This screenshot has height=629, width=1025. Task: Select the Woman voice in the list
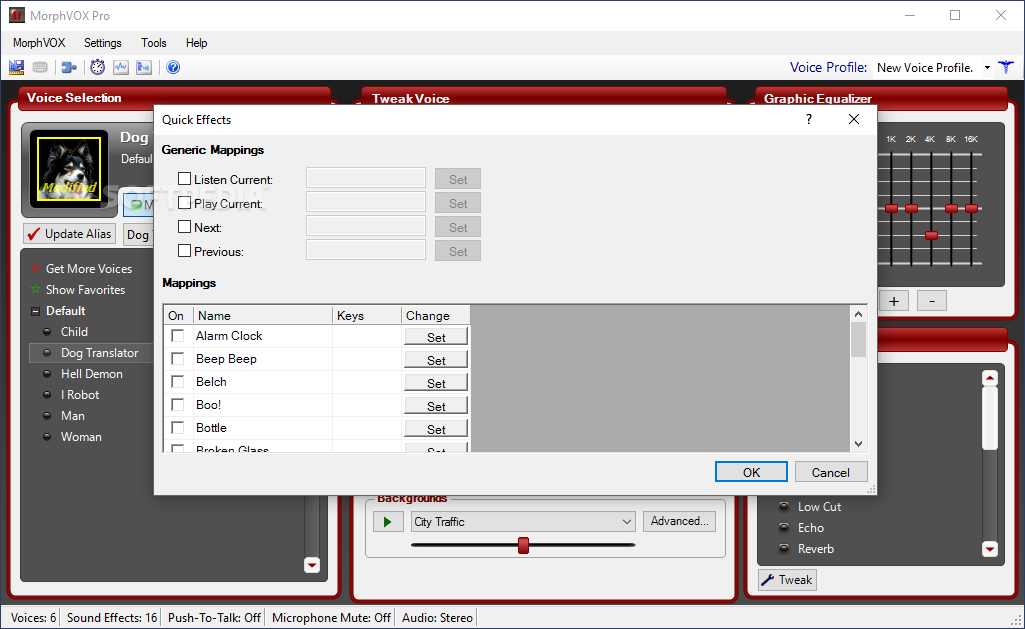pos(81,437)
